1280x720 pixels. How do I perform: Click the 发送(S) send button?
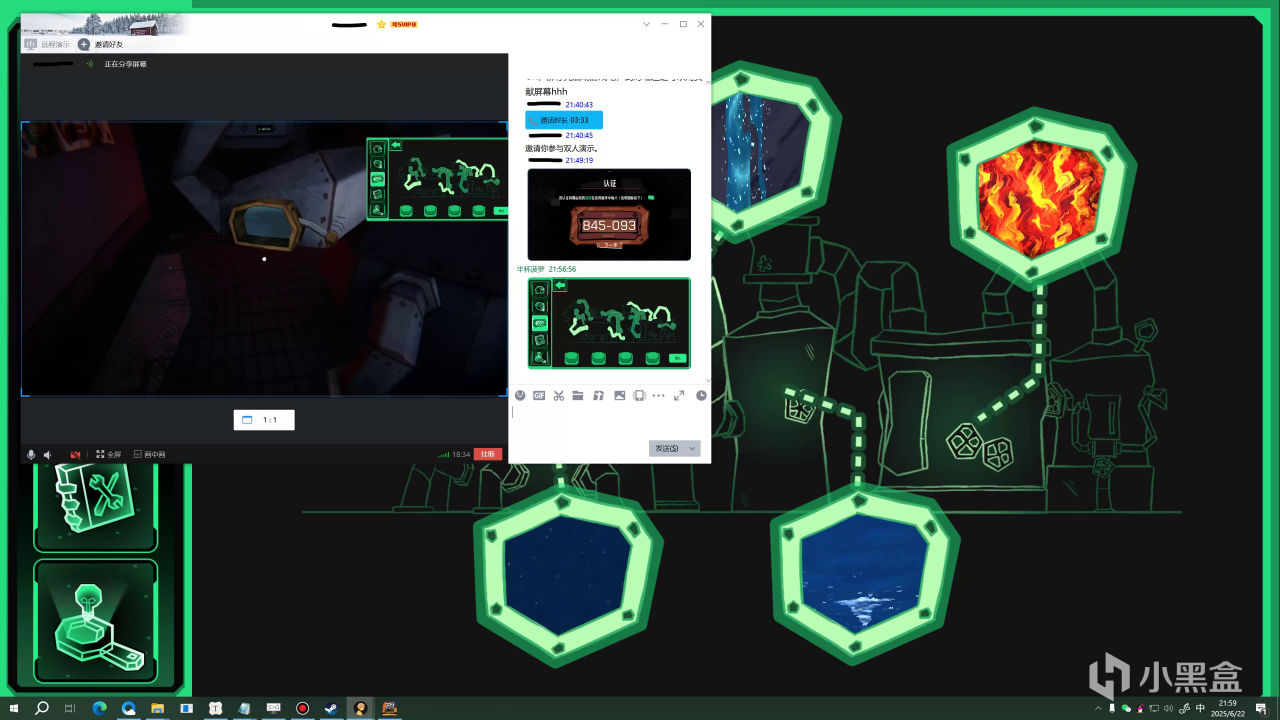667,448
